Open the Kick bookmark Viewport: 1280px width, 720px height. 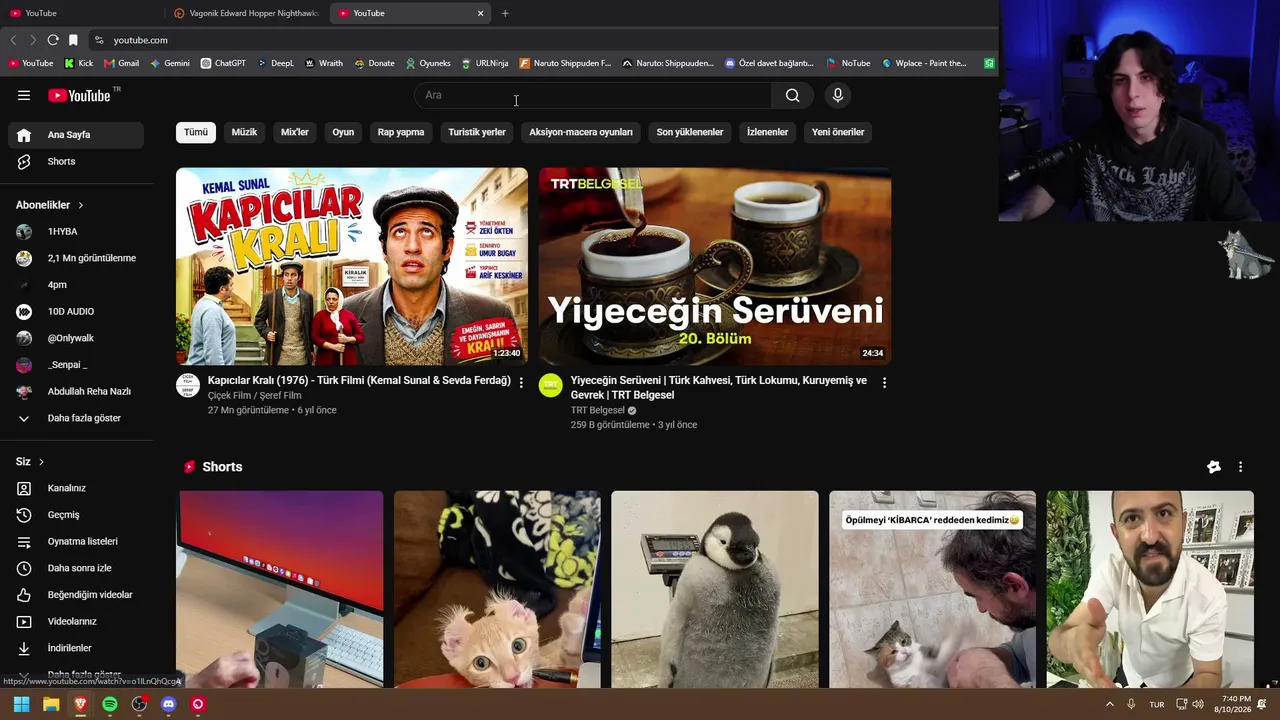pyautogui.click(x=79, y=63)
